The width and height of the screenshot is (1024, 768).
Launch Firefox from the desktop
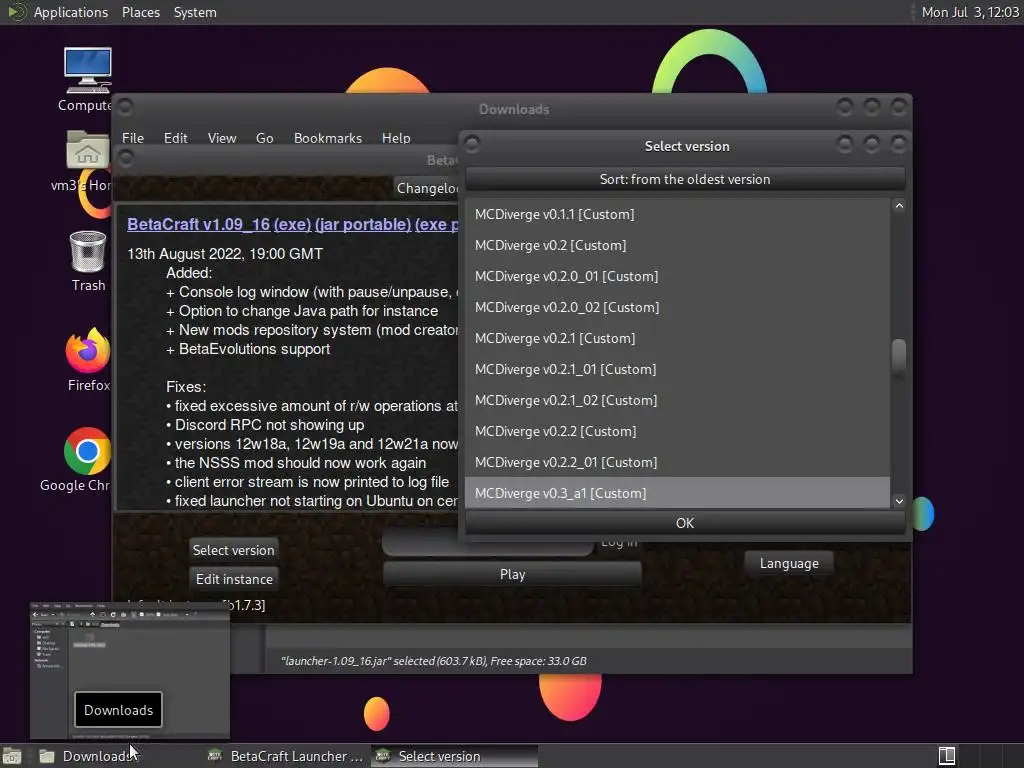[x=88, y=350]
